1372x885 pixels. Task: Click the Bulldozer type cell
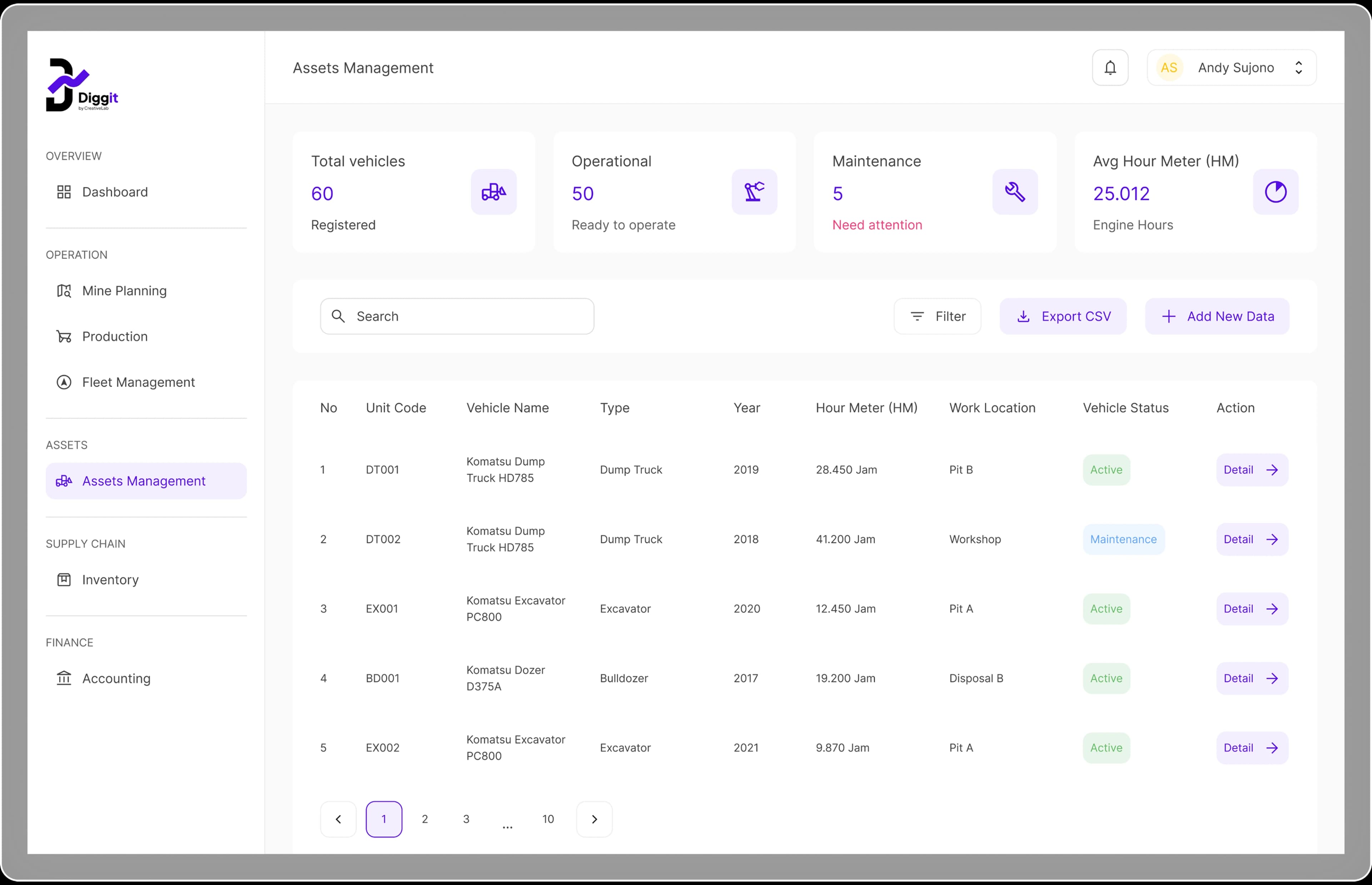[x=624, y=679]
